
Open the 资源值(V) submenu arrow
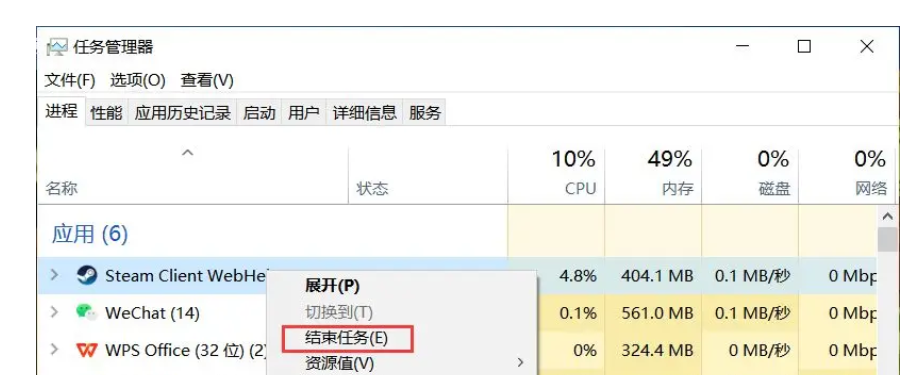pyautogui.click(x=520, y=363)
